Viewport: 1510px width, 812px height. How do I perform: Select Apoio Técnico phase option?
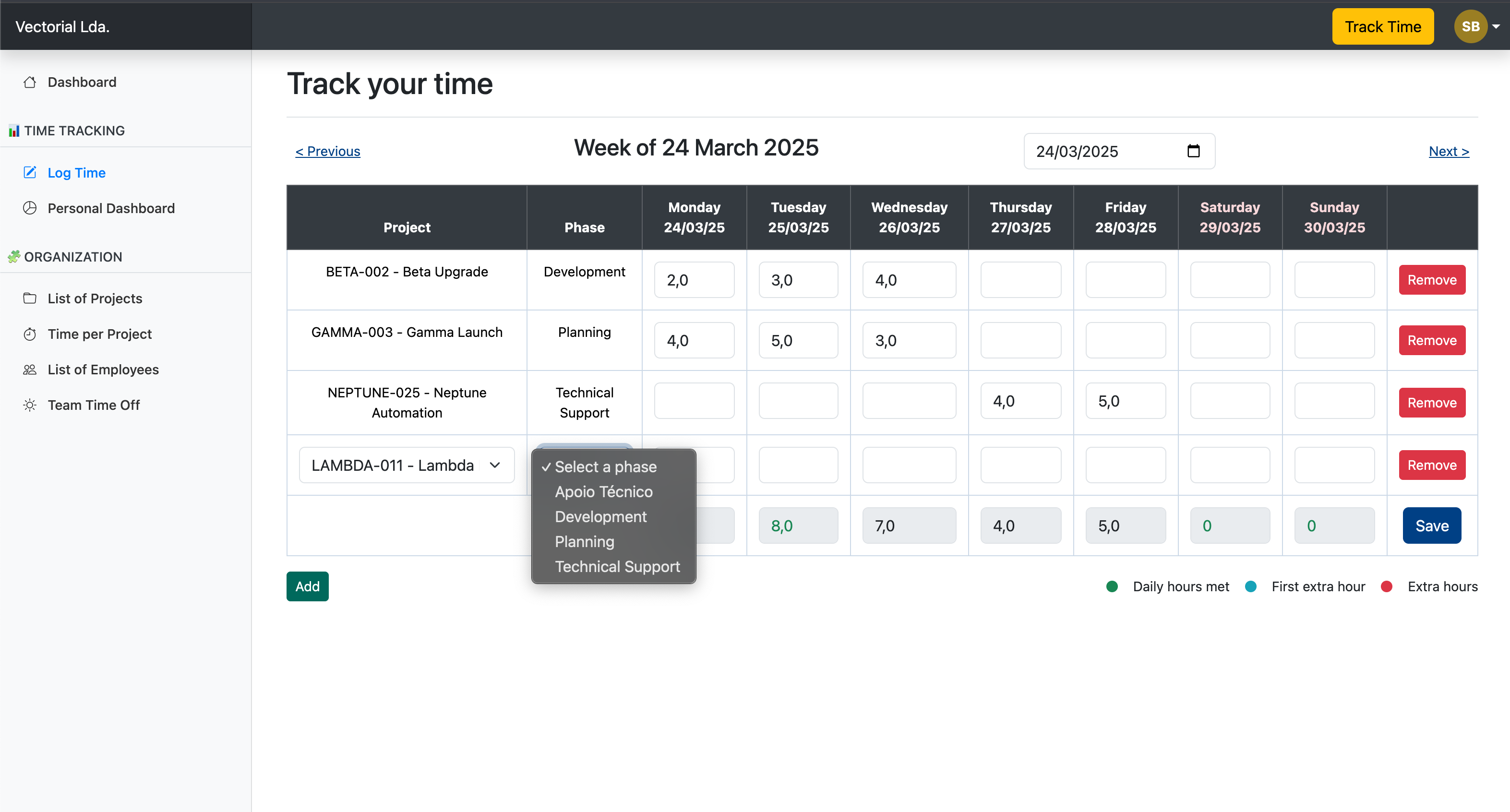[603, 492]
